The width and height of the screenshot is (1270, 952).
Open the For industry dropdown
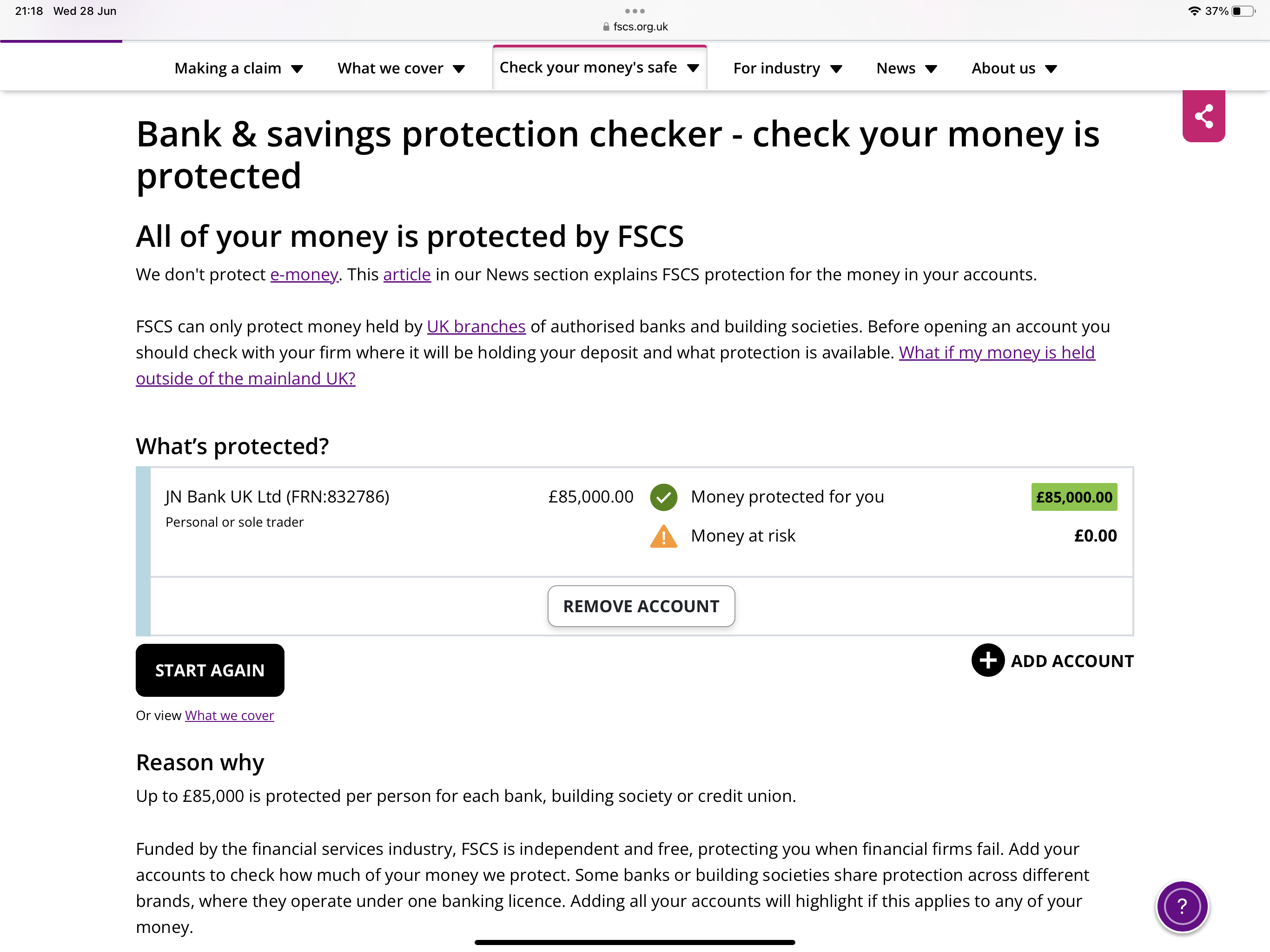(787, 68)
